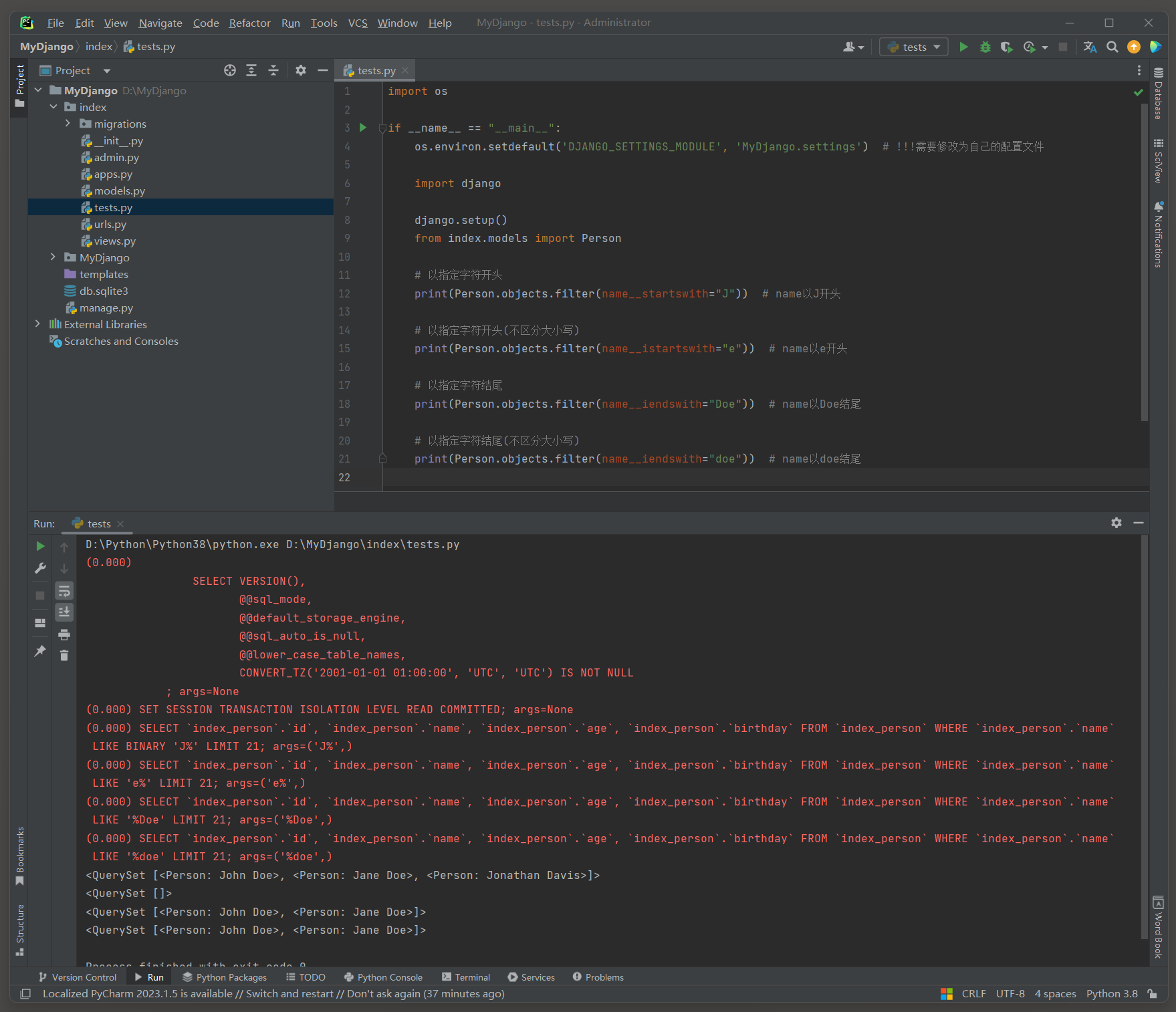The width and height of the screenshot is (1176, 1012).
Task: Expand all in Project panel
Action: point(251,70)
